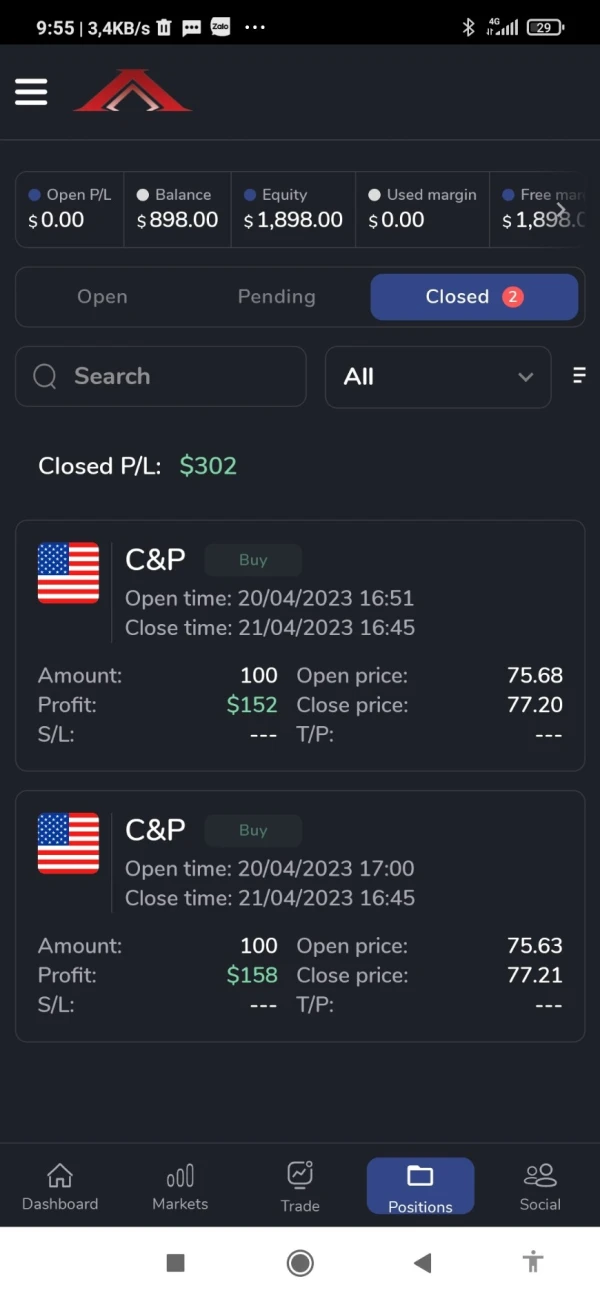Viewport: 600px width, 1299px height.
Task: Open the hamburger menu
Action: pos(31,92)
